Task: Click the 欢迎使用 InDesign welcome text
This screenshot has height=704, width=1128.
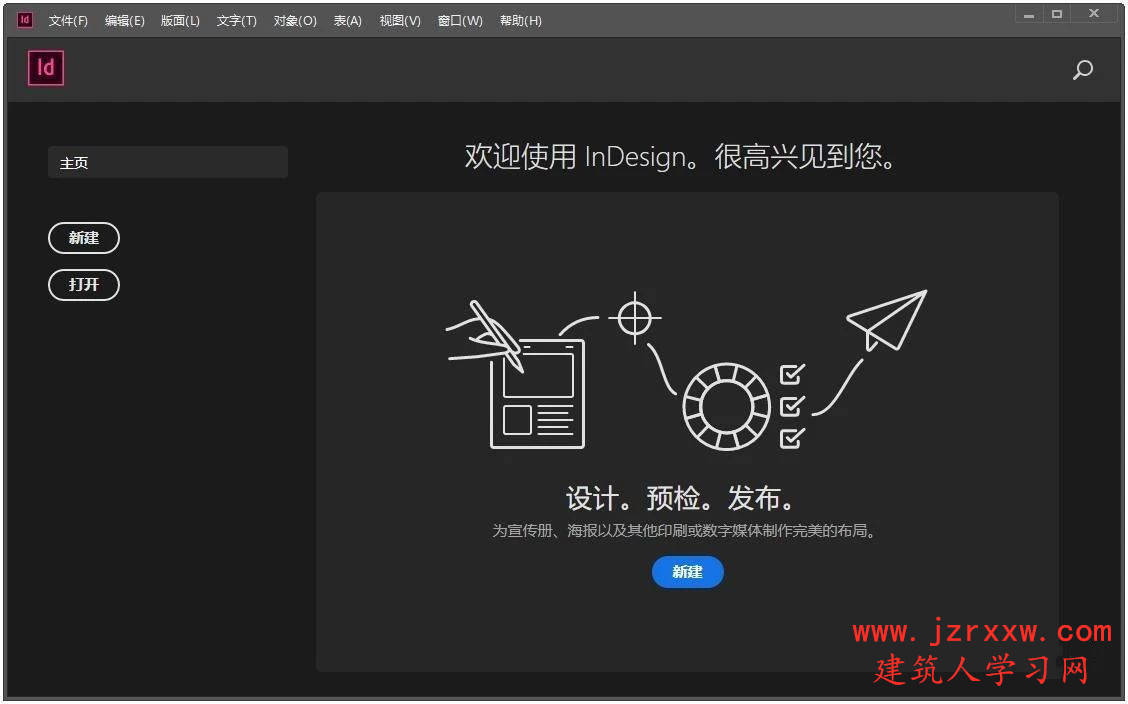Action: (x=681, y=157)
